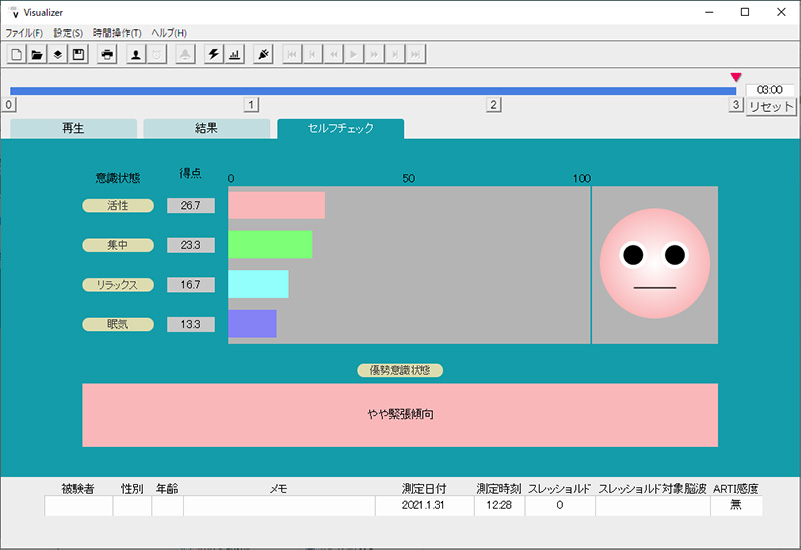The height and width of the screenshot is (550, 801).
Task: Click the score value 23.3
Action: [x=191, y=245]
